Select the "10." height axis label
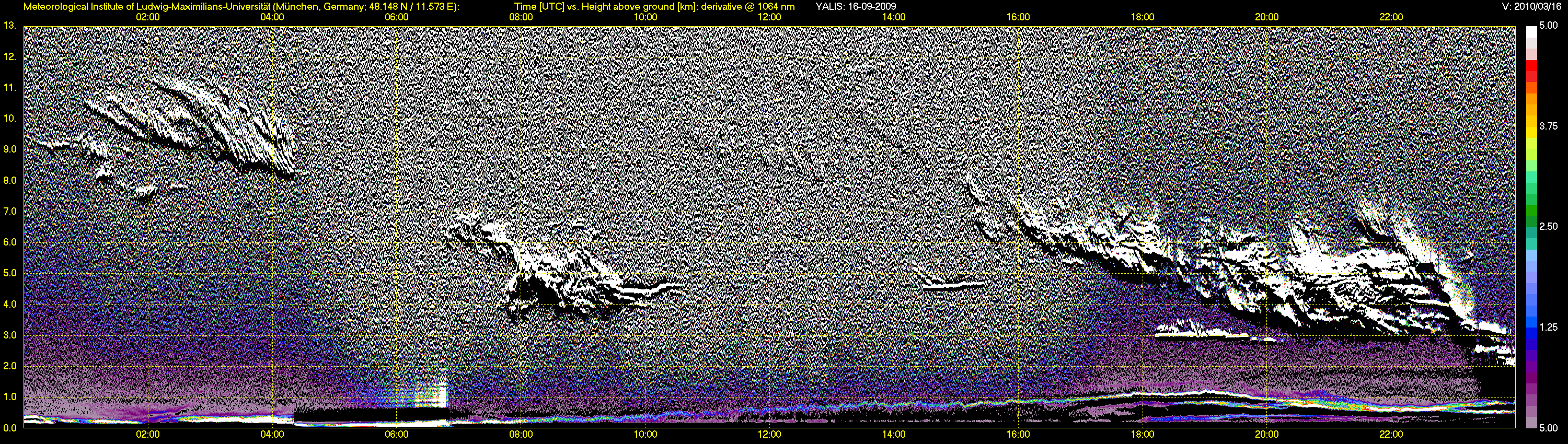Screen dimensions: 1568x444 10,119
